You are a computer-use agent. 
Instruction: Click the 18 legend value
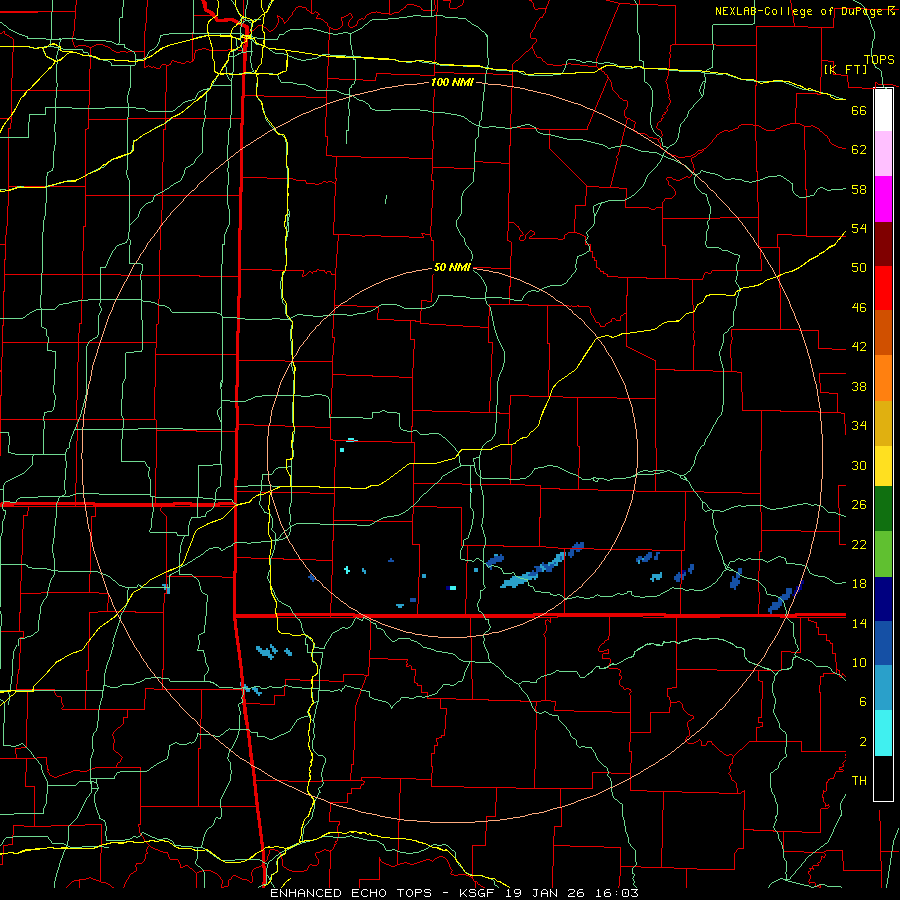[859, 584]
